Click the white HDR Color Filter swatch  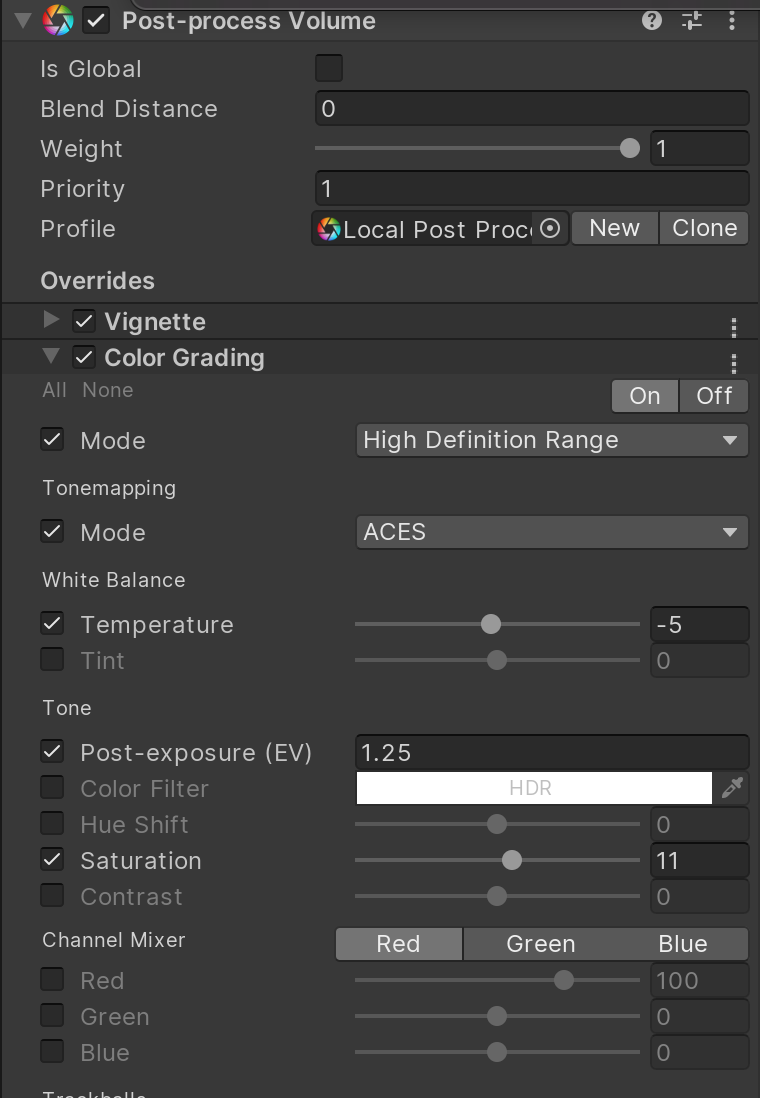pos(534,788)
